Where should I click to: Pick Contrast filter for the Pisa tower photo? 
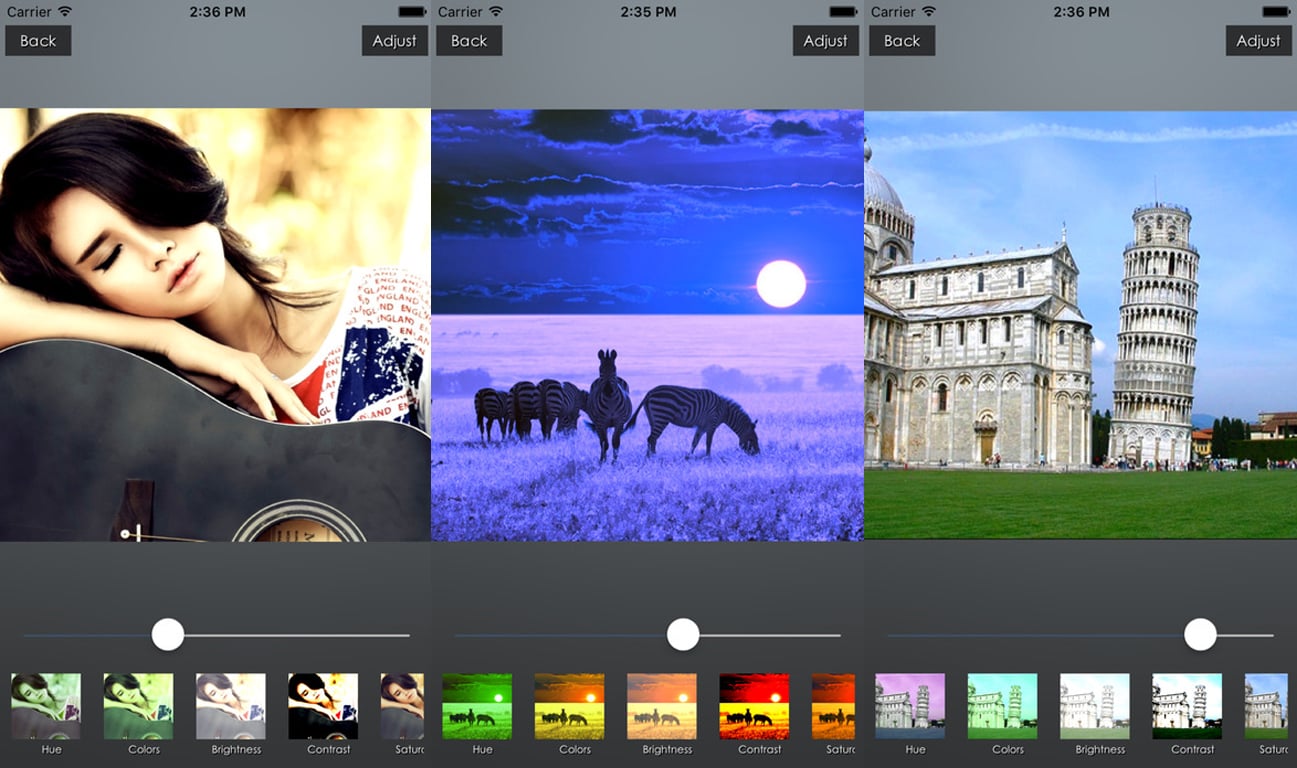[x=1187, y=706]
